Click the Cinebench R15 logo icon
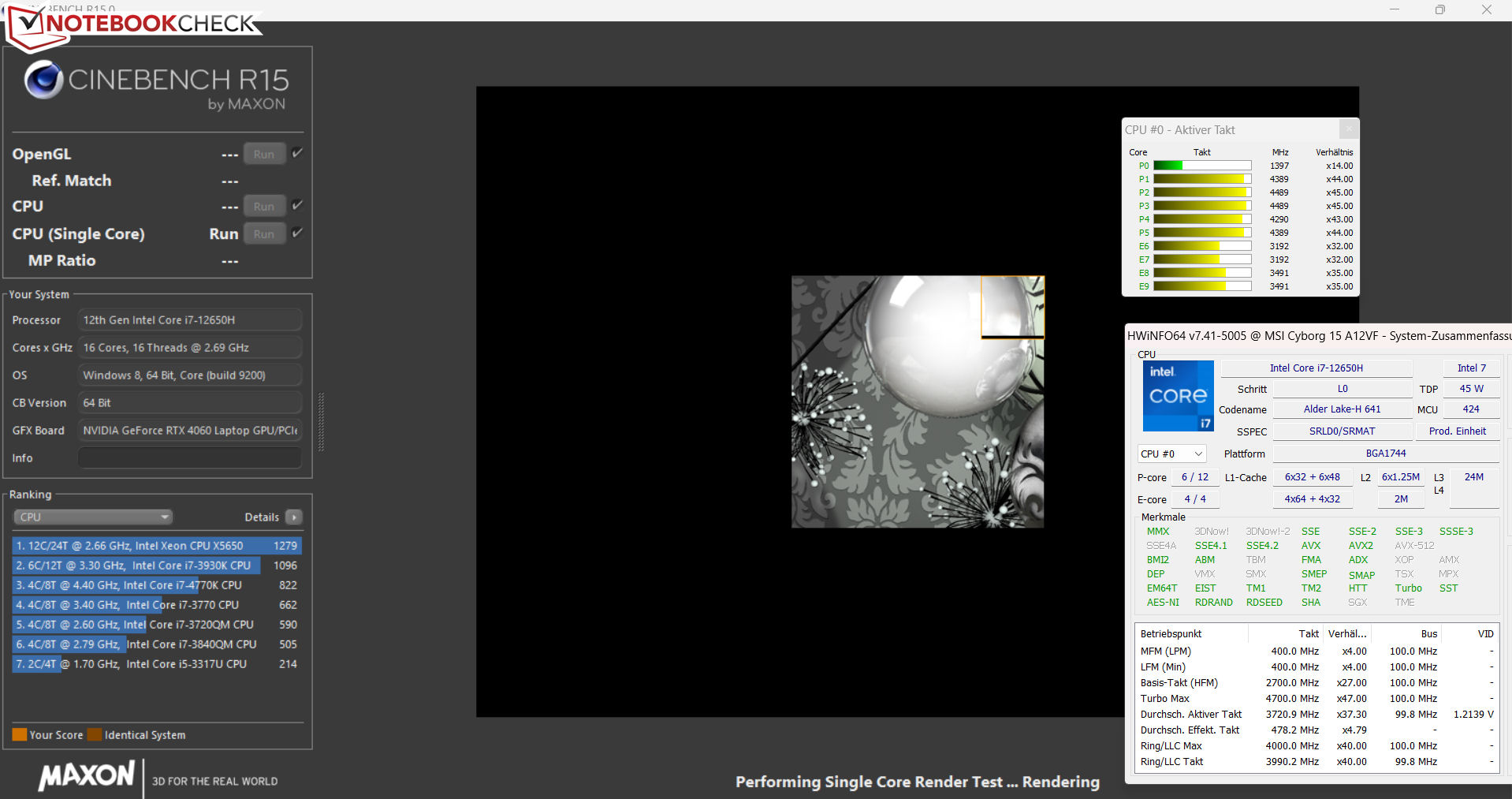This screenshot has height=799, width=1512. point(43,80)
